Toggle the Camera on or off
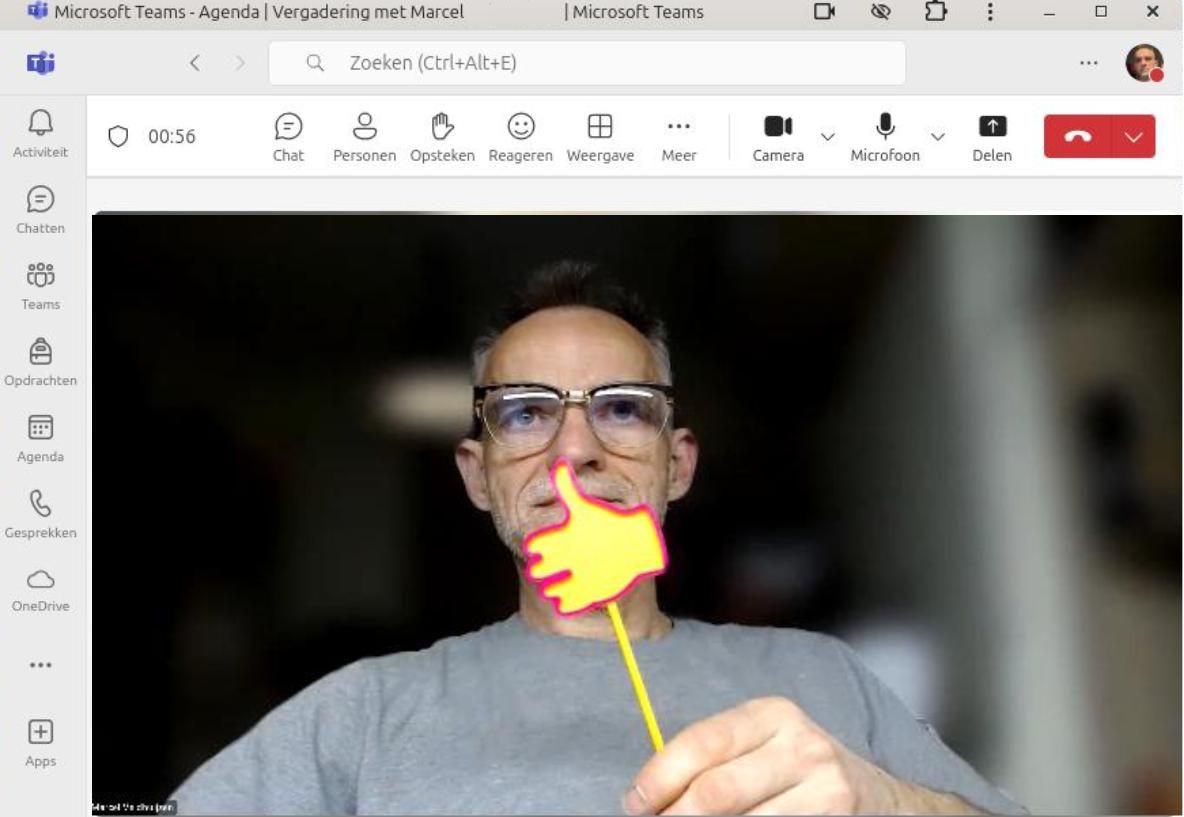Screen dimensions: 1184x817 779,137
